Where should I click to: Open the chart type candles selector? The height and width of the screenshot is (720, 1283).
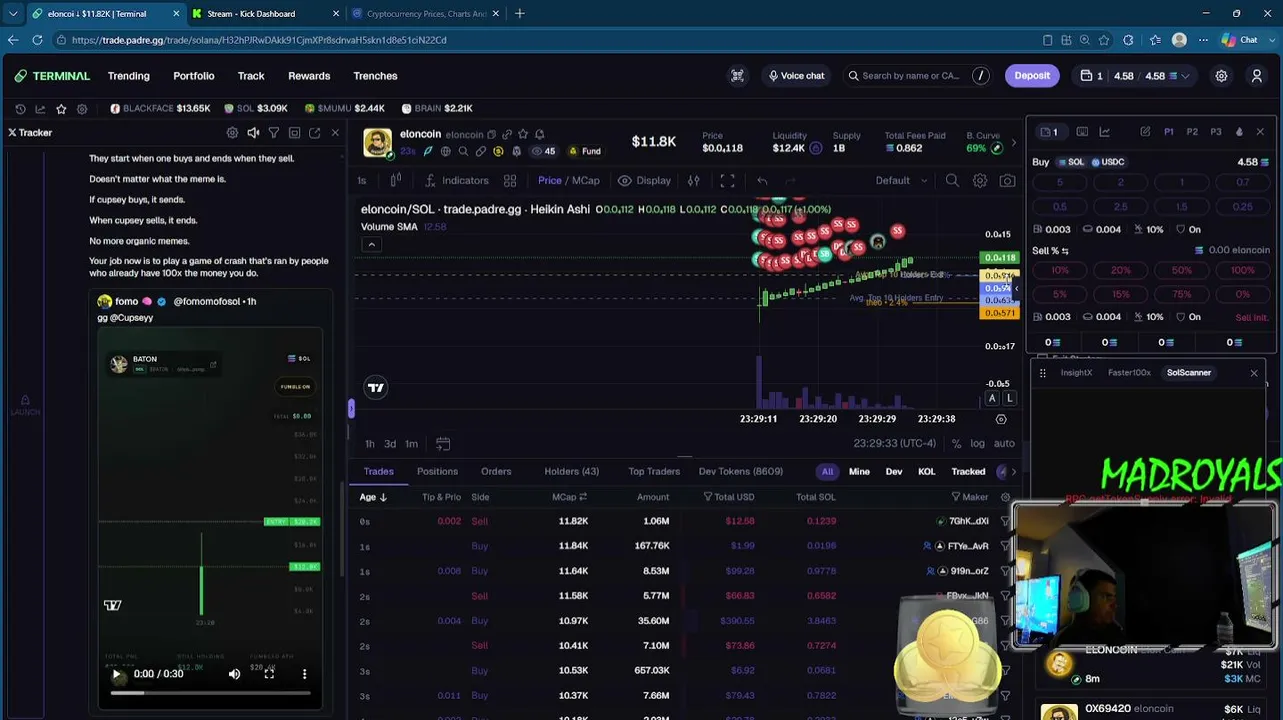pos(396,181)
